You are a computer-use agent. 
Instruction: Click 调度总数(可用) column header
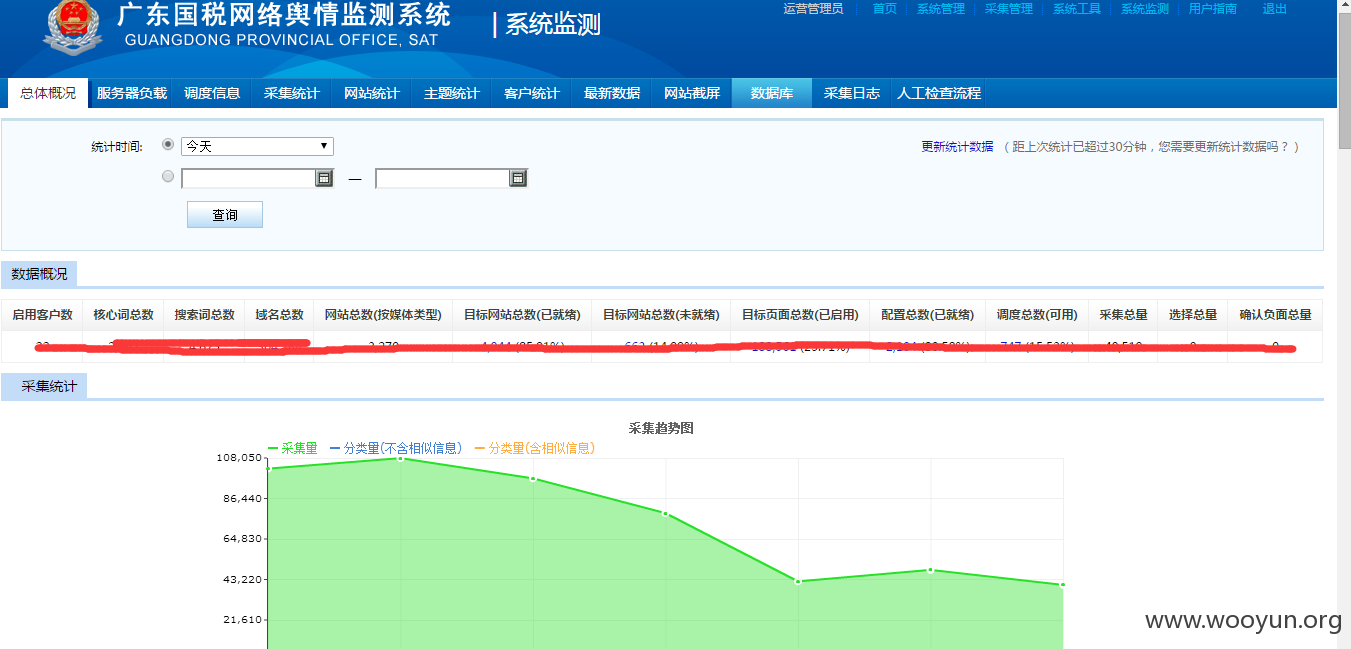point(1037,315)
